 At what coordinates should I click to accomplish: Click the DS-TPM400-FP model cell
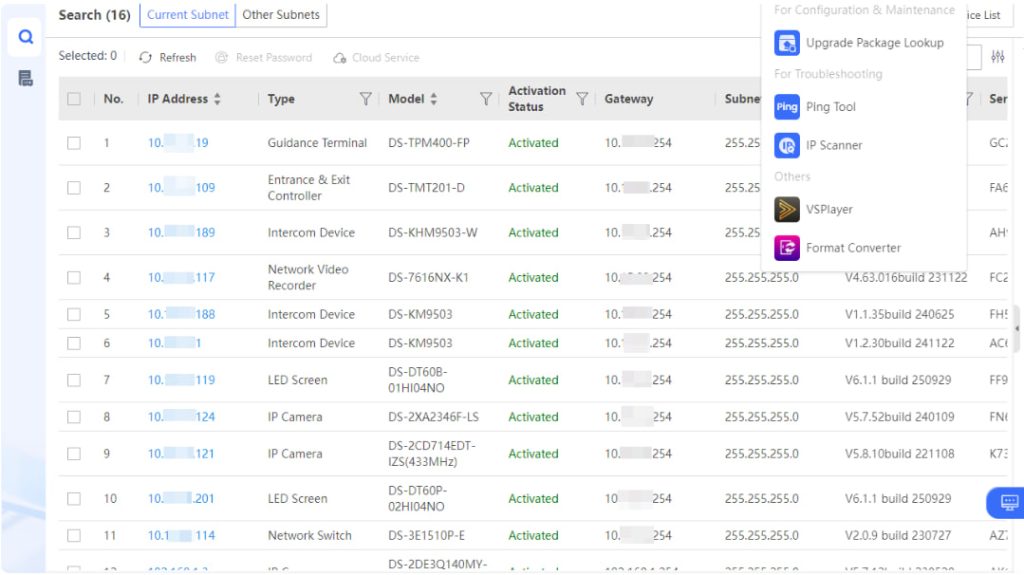(428, 143)
